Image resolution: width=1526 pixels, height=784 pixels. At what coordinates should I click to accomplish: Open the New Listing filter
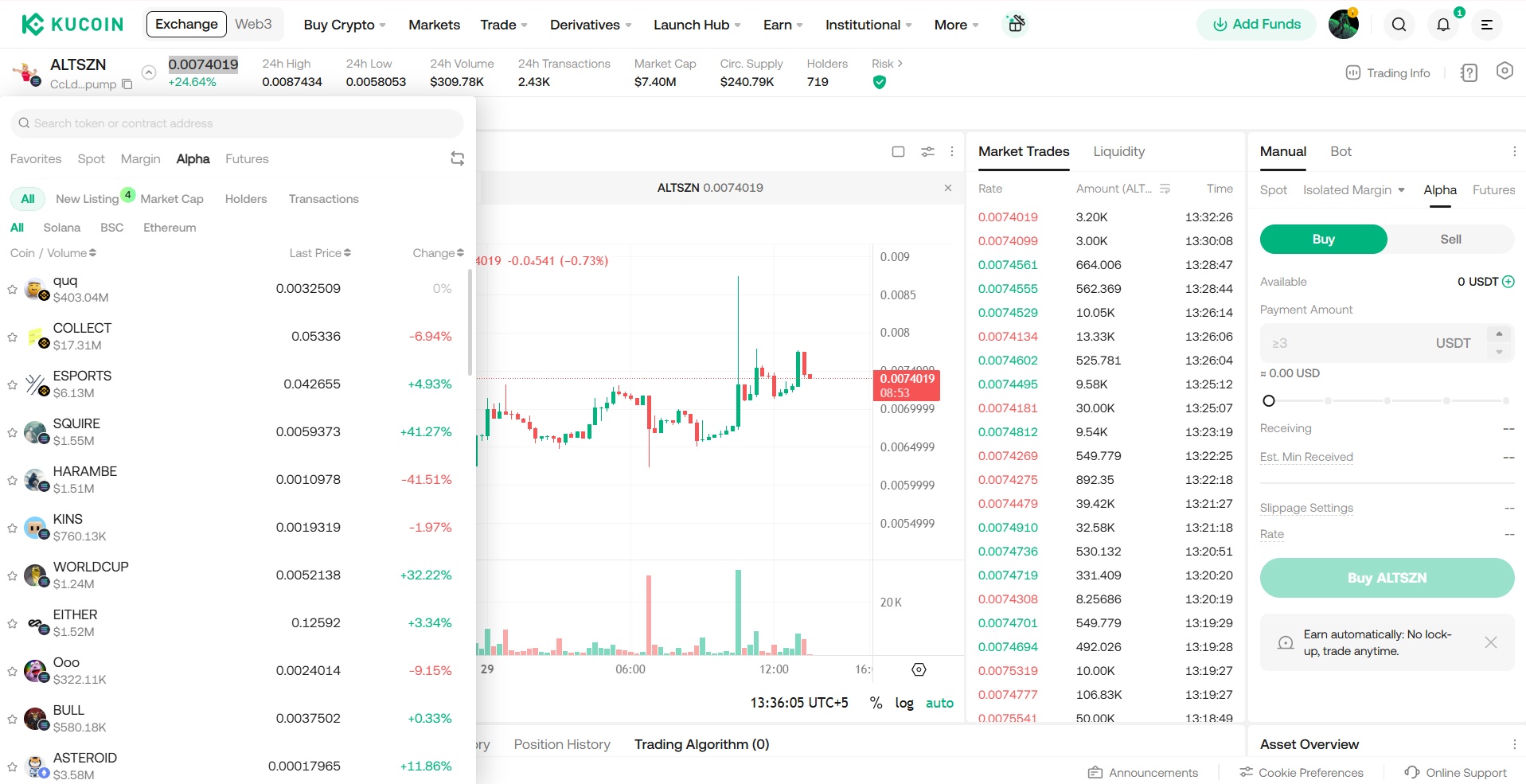coord(87,199)
